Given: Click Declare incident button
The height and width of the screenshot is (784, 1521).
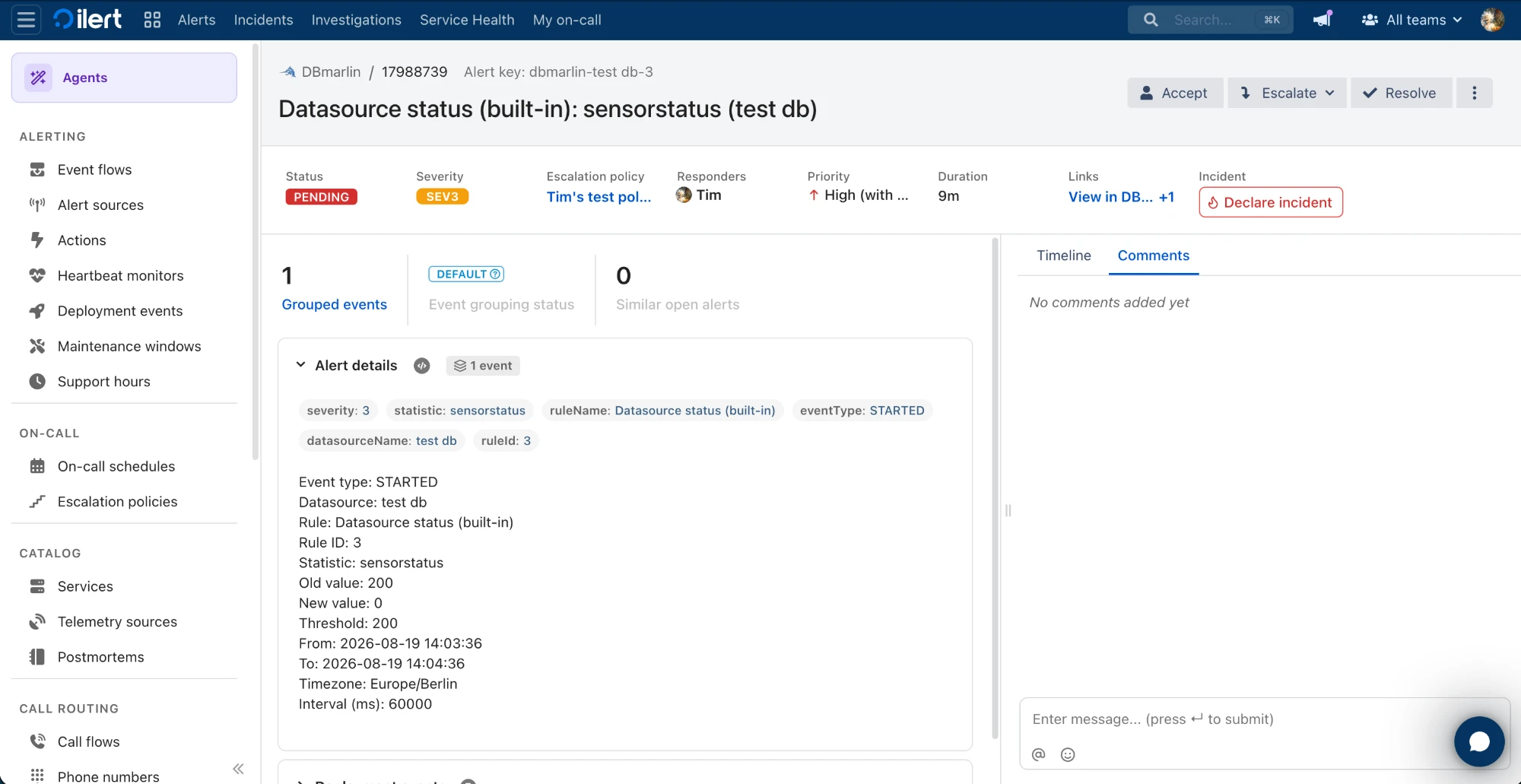Looking at the screenshot, I should click(x=1270, y=202).
